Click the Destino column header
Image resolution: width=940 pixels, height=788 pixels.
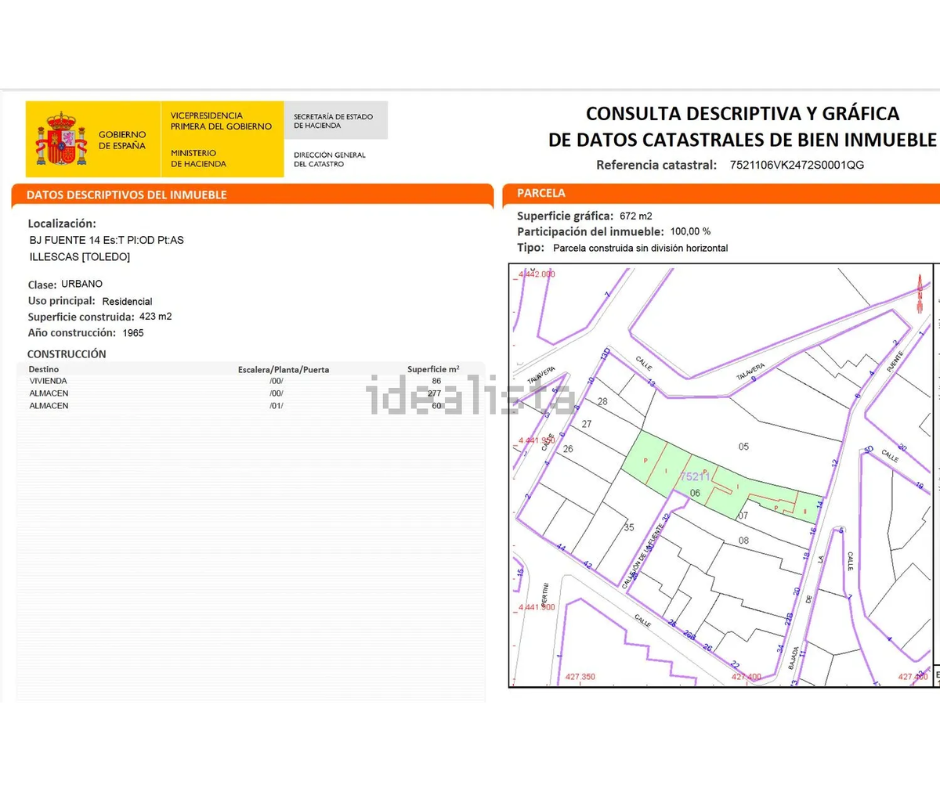[x=44, y=369]
